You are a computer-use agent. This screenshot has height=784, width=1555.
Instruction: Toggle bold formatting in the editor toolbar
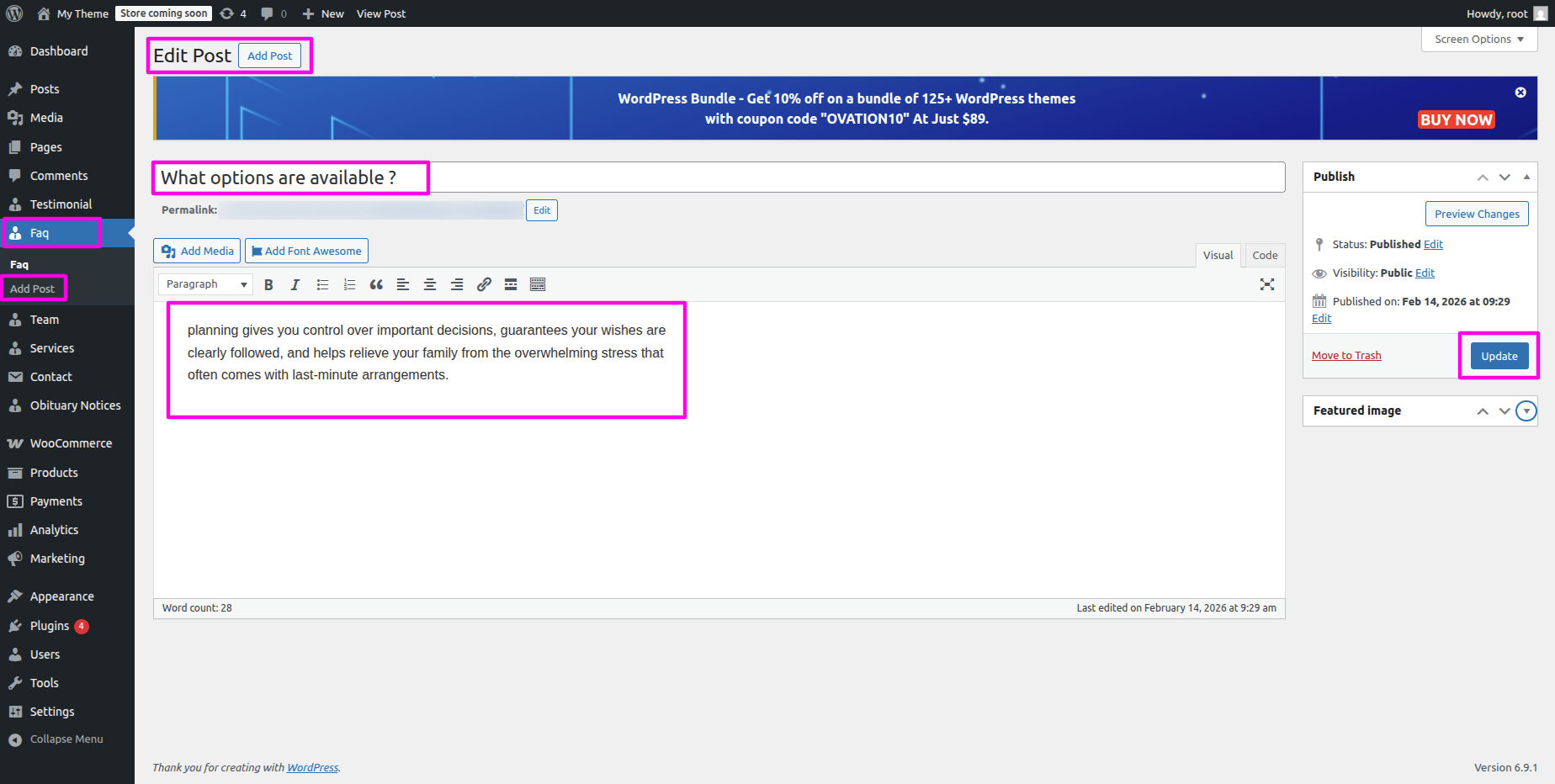pyautogui.click(x=268, y=285)
